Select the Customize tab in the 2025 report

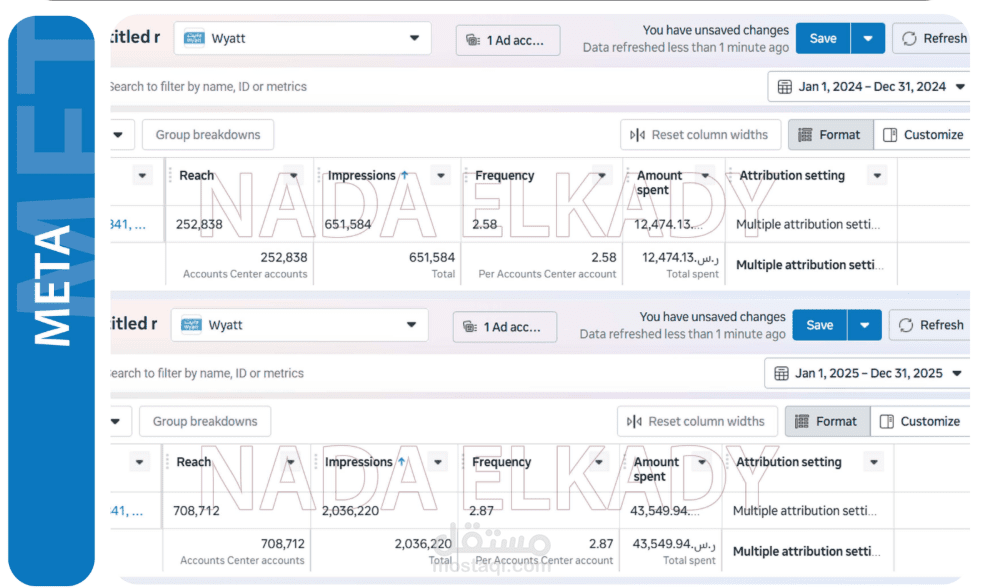click(920, 422)
